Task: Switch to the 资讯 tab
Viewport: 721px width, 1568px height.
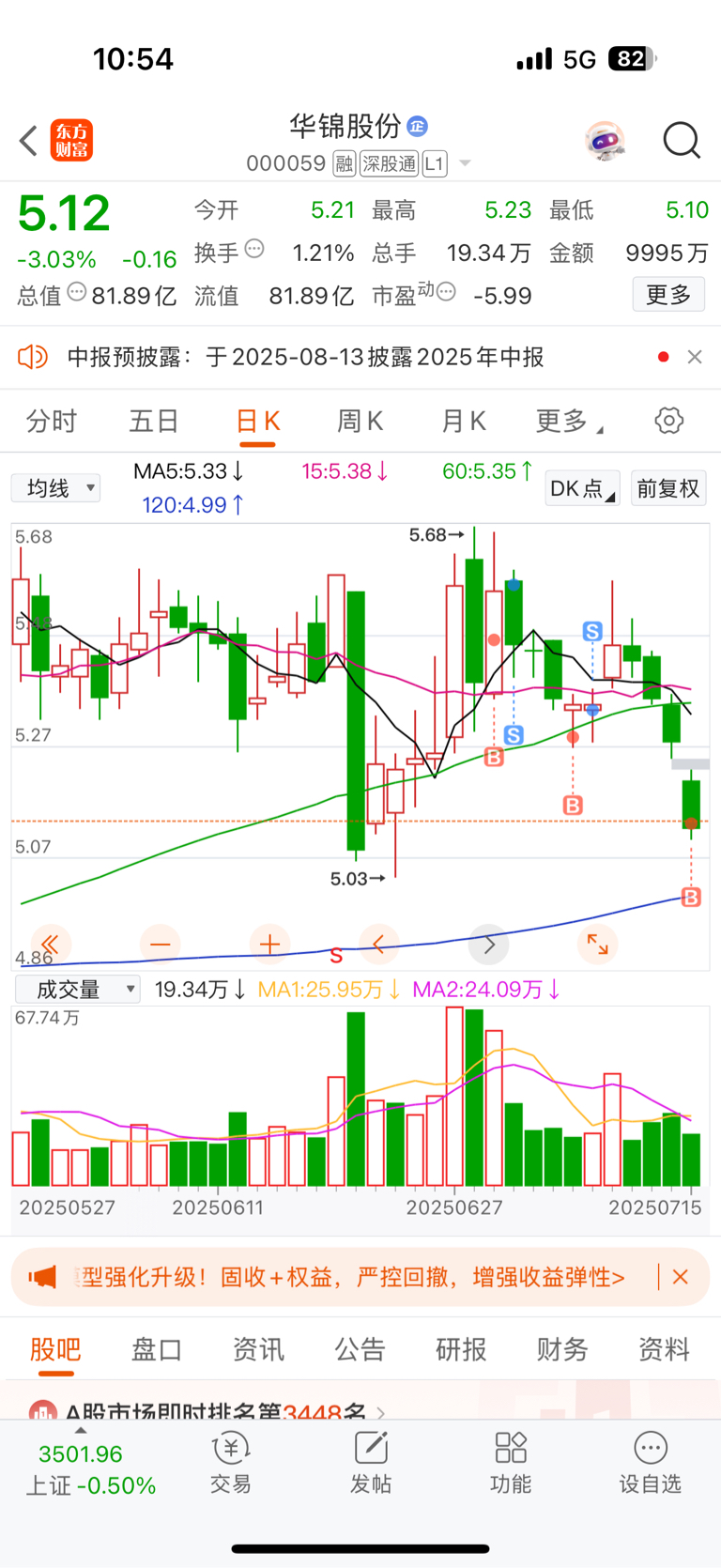Action: [x=258, y=1349]
